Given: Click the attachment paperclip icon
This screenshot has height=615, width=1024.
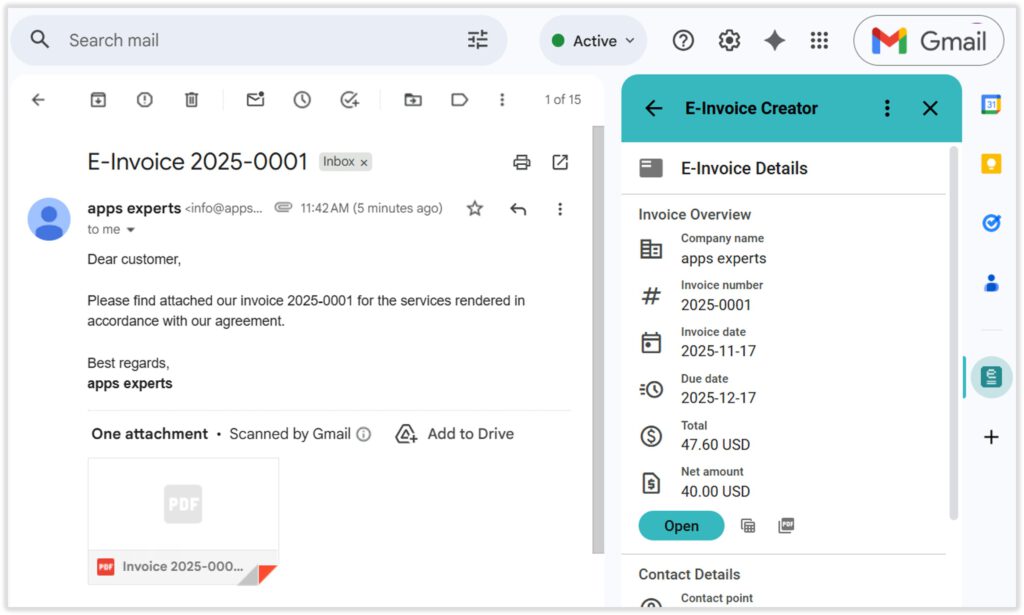Looking at the screenshot, I should 283,208.
